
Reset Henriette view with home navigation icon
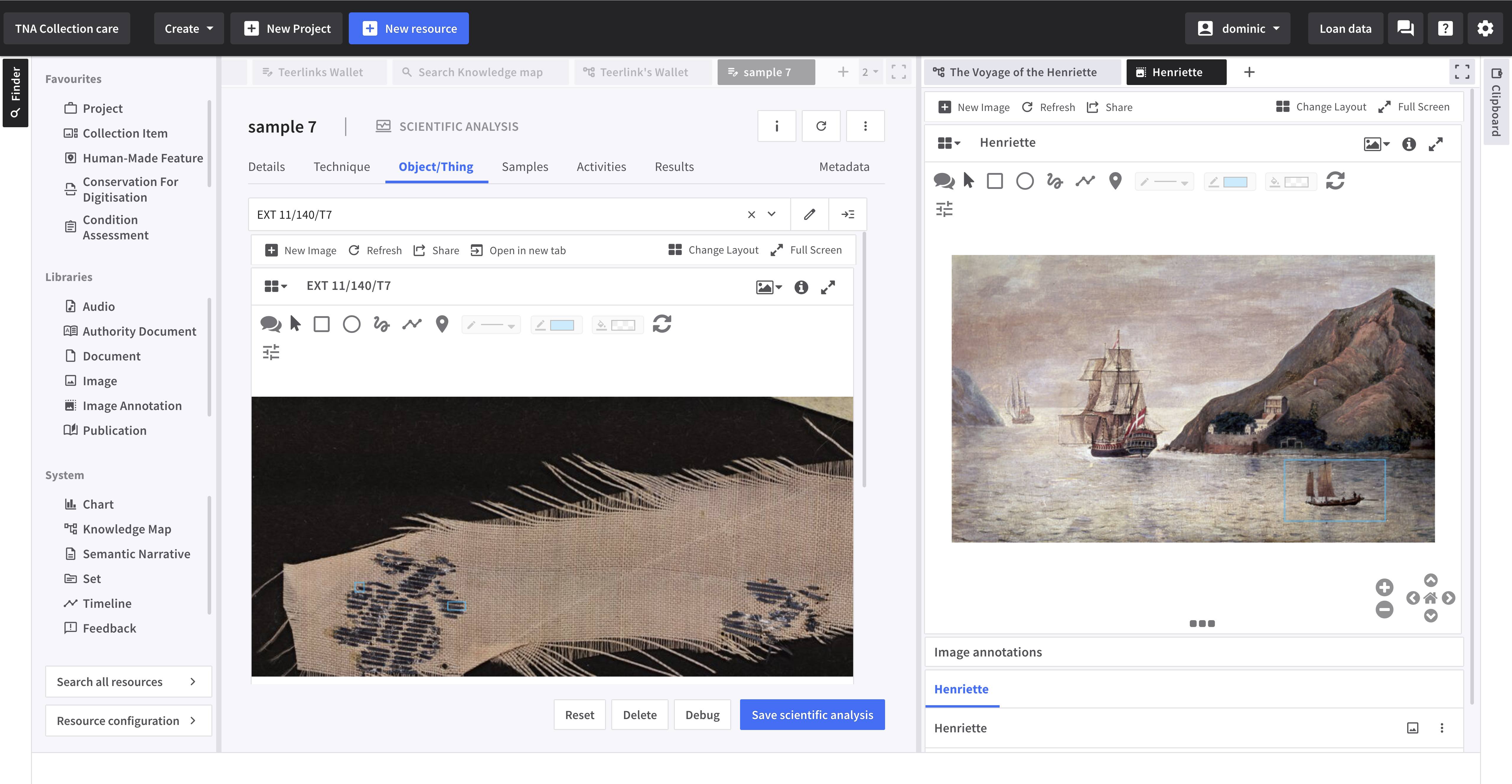coord(1430,598)
